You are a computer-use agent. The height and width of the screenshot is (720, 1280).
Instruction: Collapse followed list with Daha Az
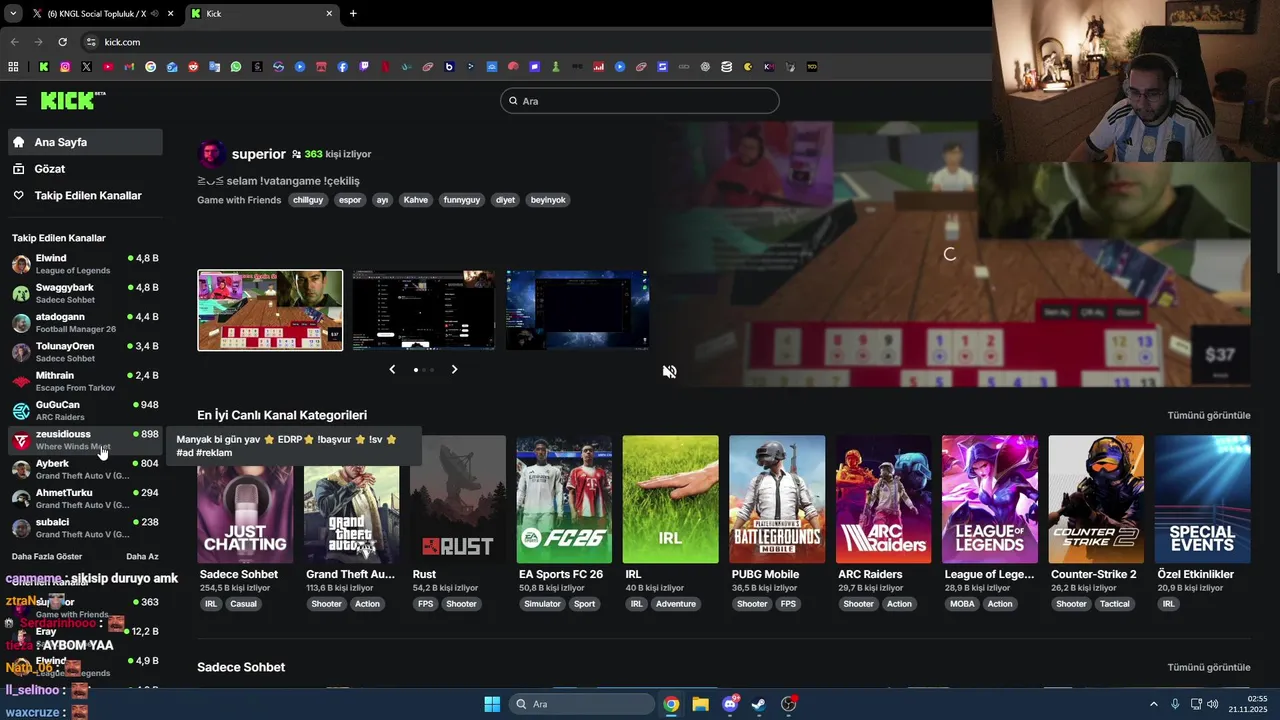(x=142, y=556)
